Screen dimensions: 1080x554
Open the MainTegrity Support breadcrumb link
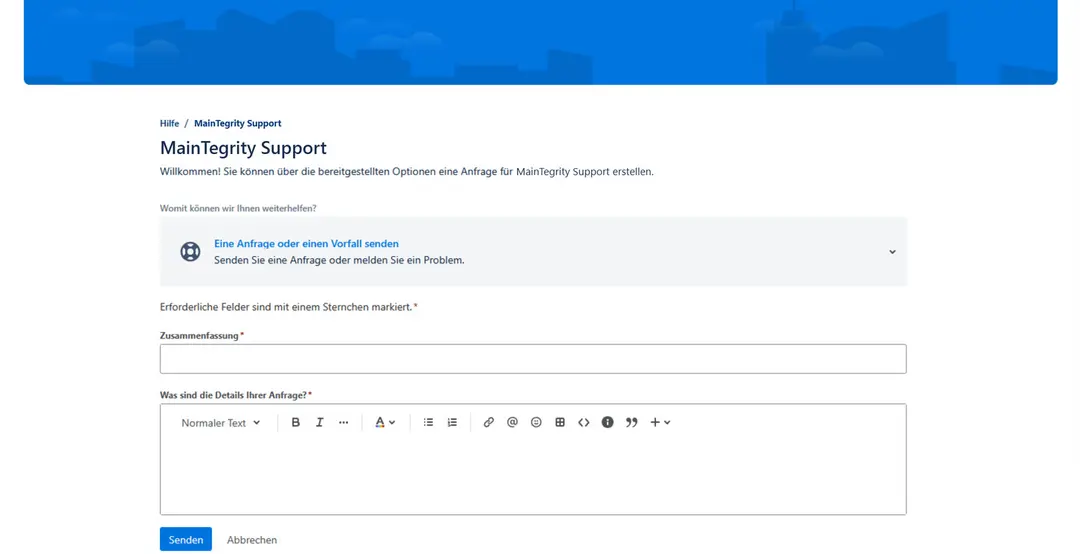[x=238, y=123]
